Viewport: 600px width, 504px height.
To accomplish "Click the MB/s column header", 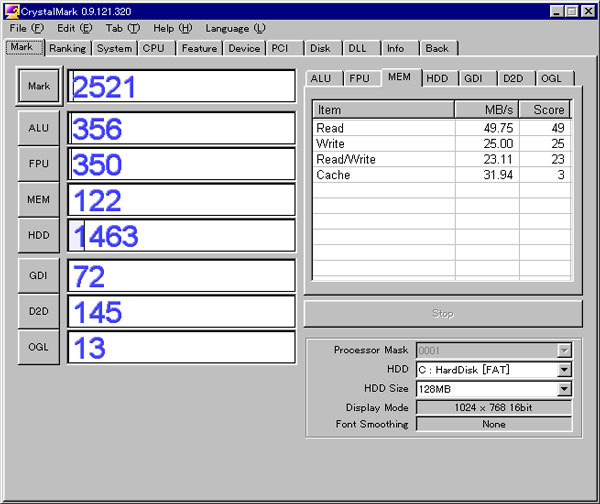I will [x=487, y=110].
